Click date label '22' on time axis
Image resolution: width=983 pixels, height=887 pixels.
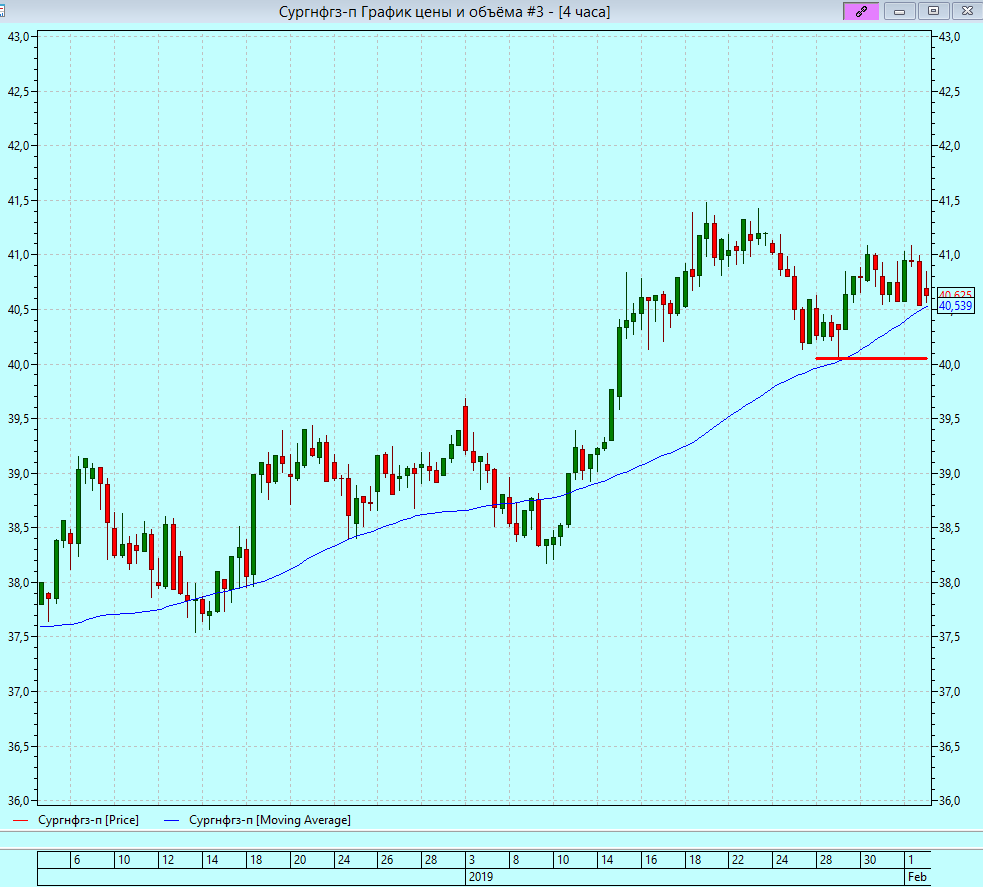(x=738, y=859)
